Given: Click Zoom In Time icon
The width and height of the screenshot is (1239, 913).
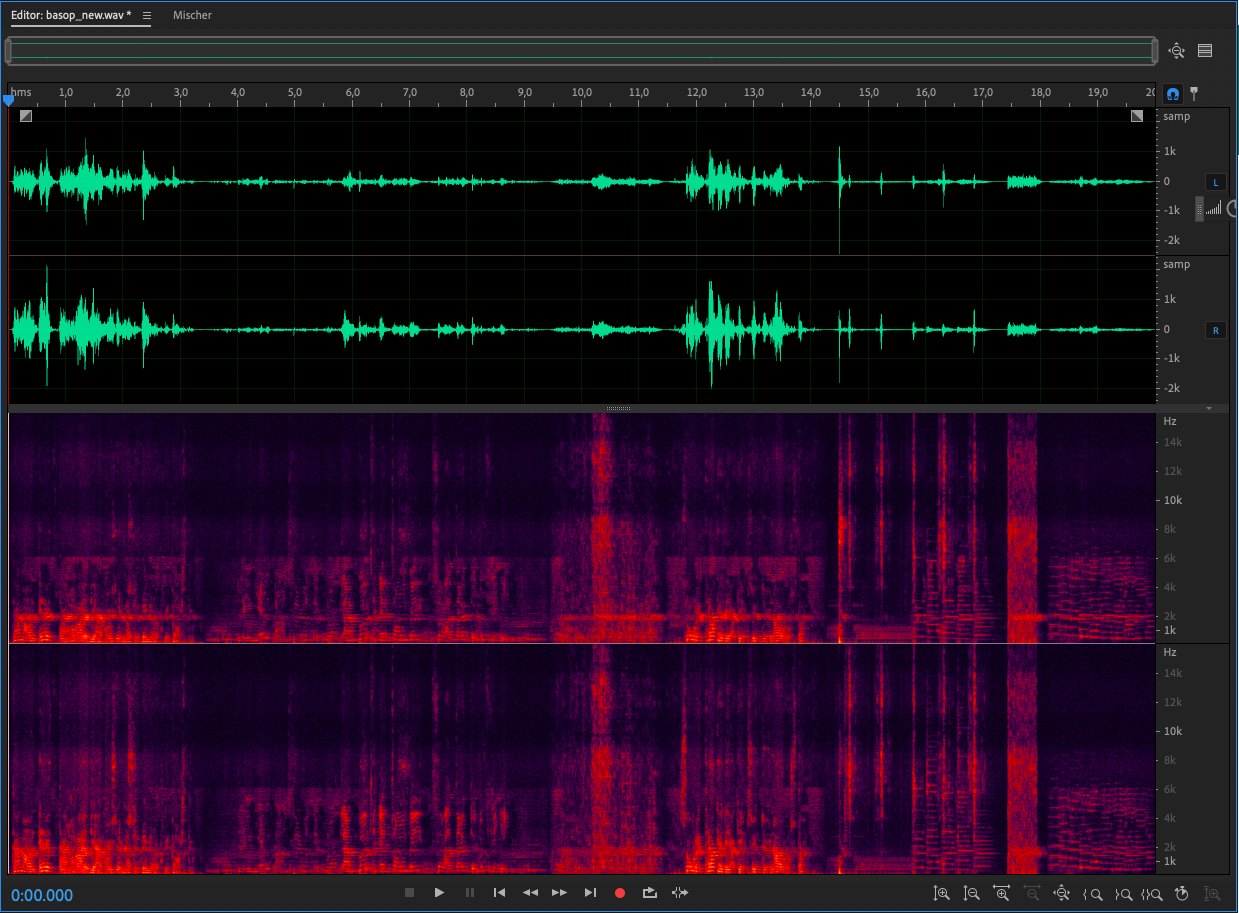Looking at the screenshot, I should tap(1001, 894).
